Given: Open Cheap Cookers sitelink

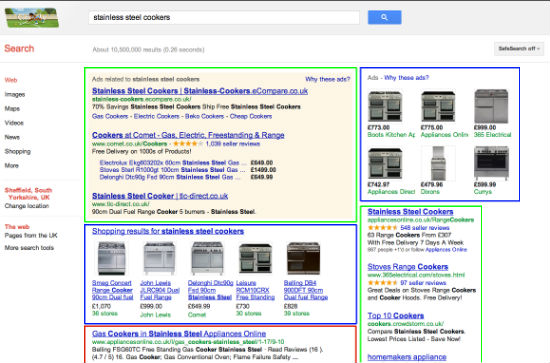Looking at the screenshot, I should (251, 116).
